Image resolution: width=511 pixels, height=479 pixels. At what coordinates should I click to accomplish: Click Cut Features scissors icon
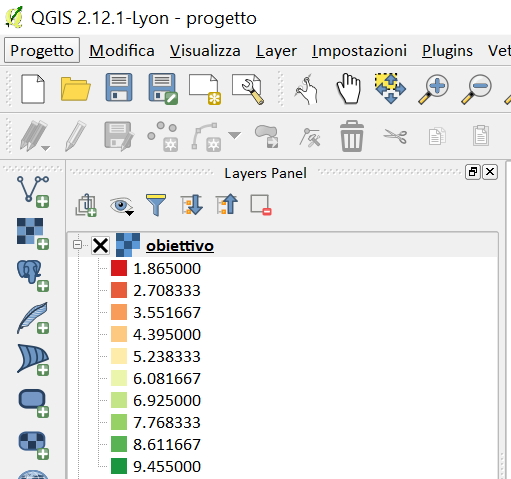(395, 136)
